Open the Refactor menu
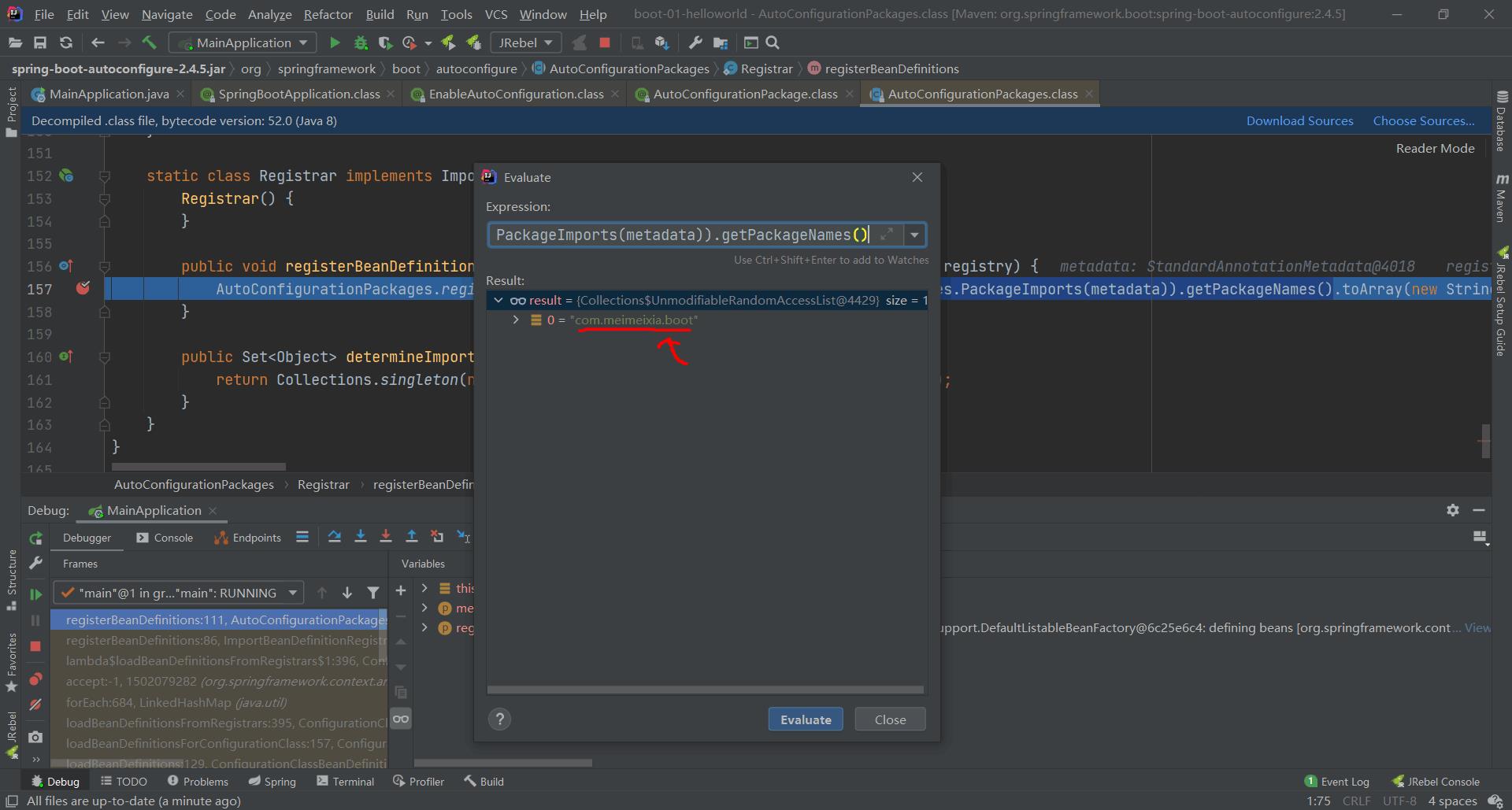 (x=328, y=14)
